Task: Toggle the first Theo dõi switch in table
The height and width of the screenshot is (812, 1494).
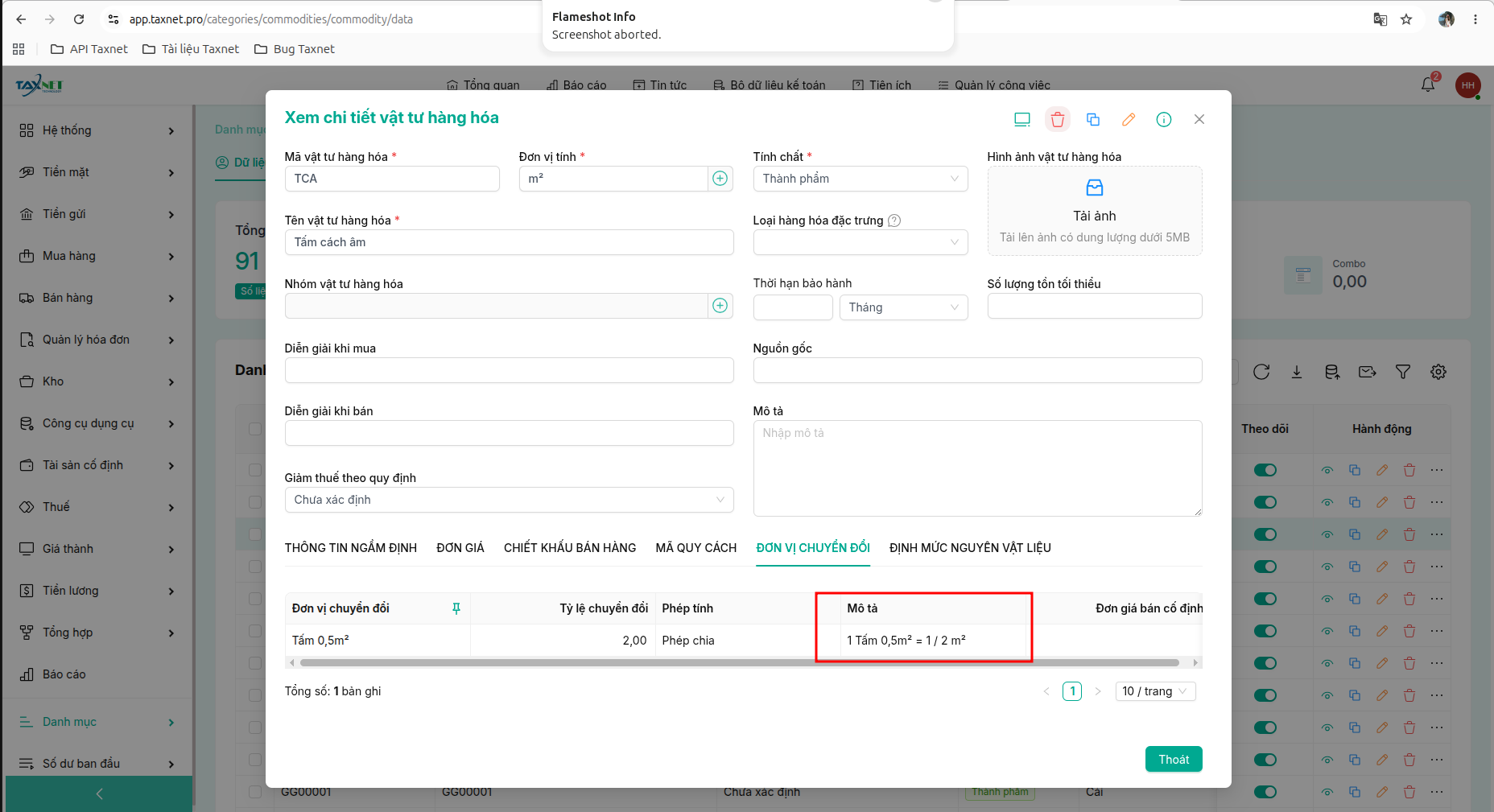Action: (x=1265, y=470)
